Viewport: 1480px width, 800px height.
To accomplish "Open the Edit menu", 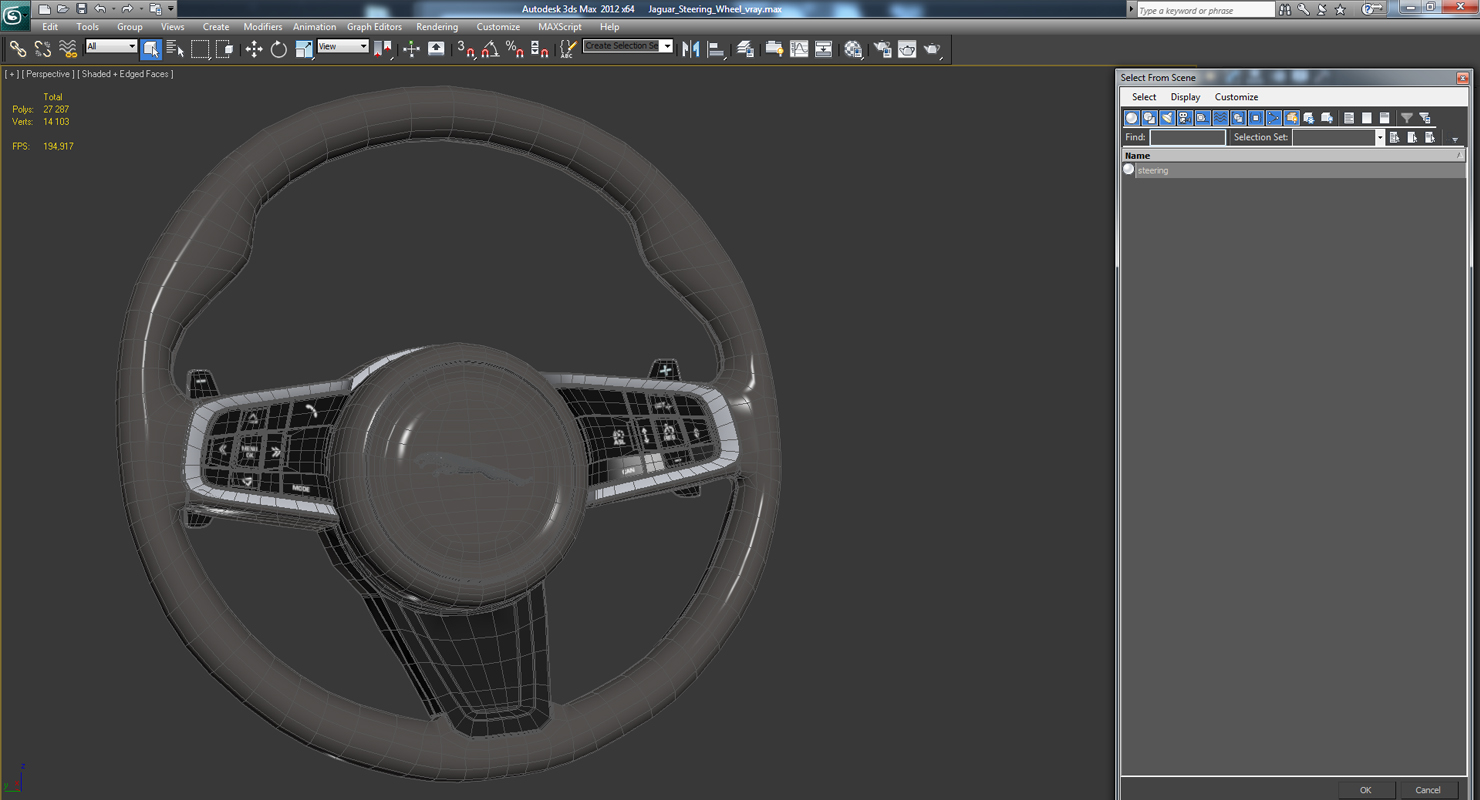I will tap(50, 27).
